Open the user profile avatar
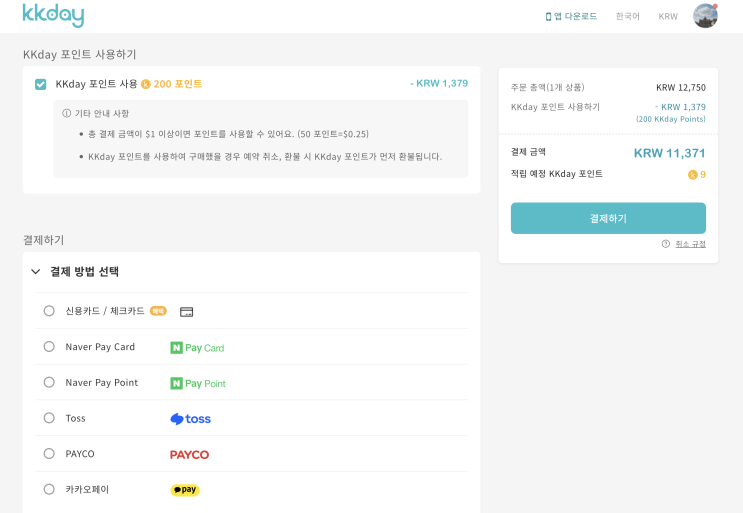 coord(705,16)
